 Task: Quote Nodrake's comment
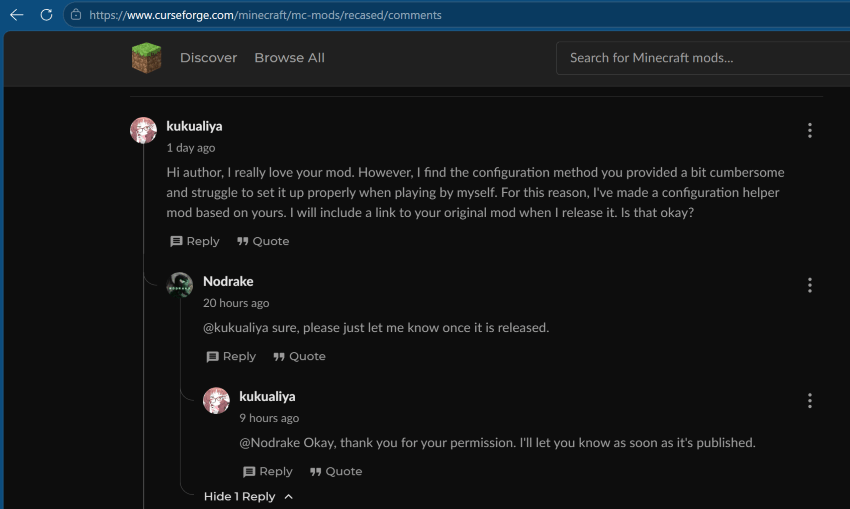pos(299,356)
